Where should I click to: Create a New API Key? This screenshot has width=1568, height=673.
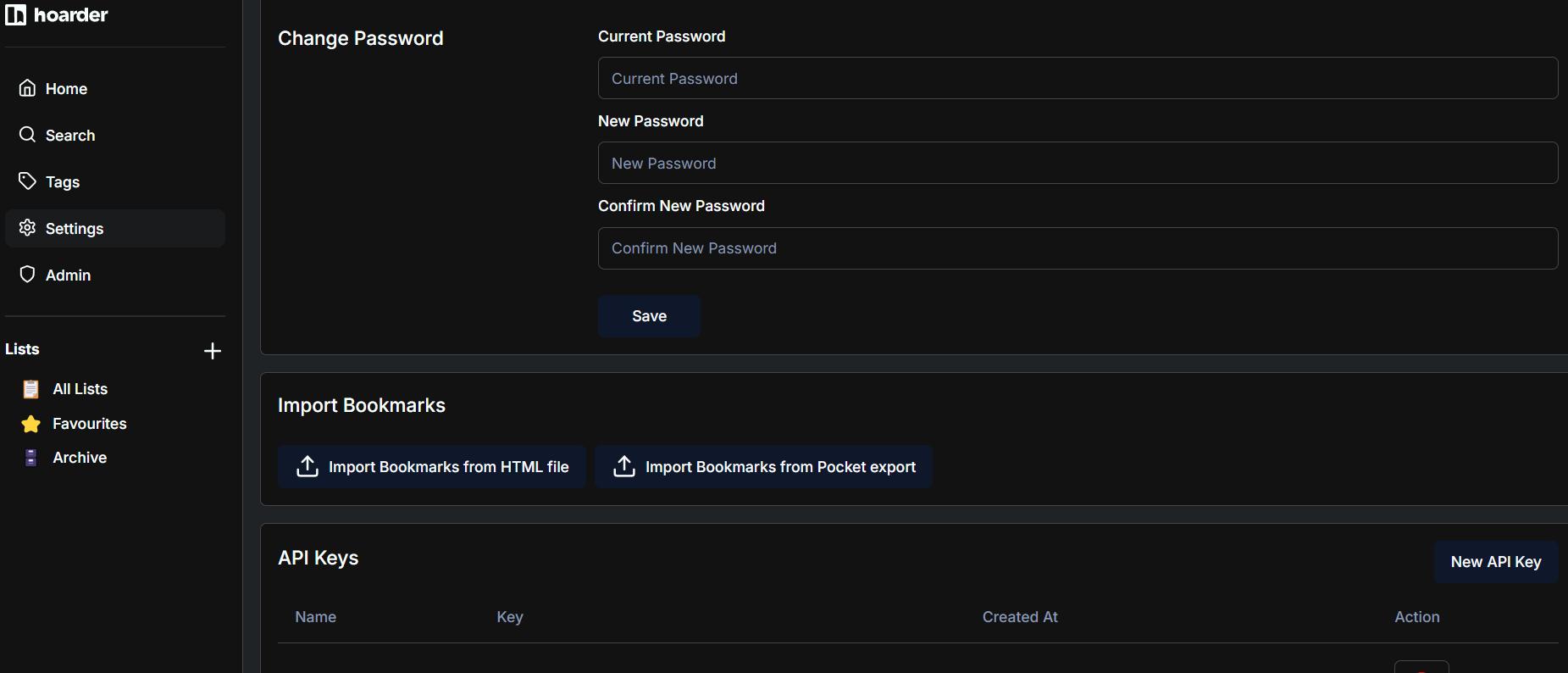(x=1495, y=562)
